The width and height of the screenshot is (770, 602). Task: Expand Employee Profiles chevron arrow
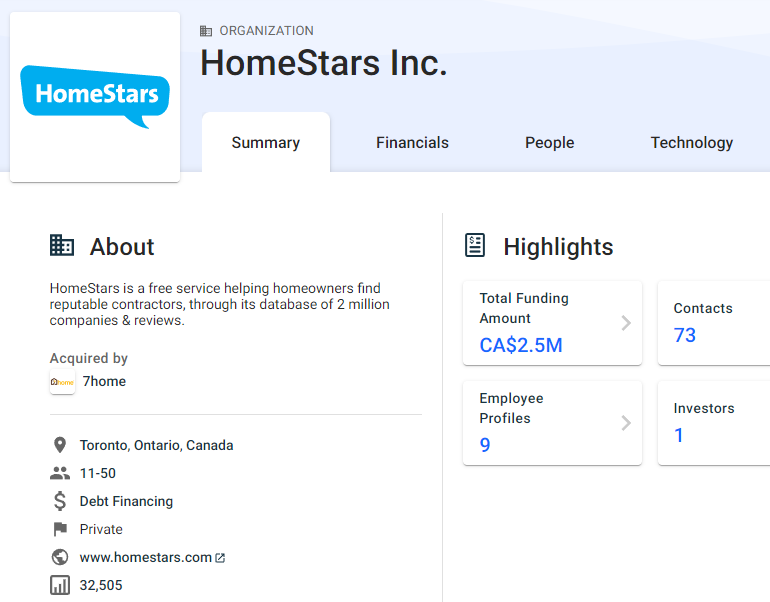[626, 423]
